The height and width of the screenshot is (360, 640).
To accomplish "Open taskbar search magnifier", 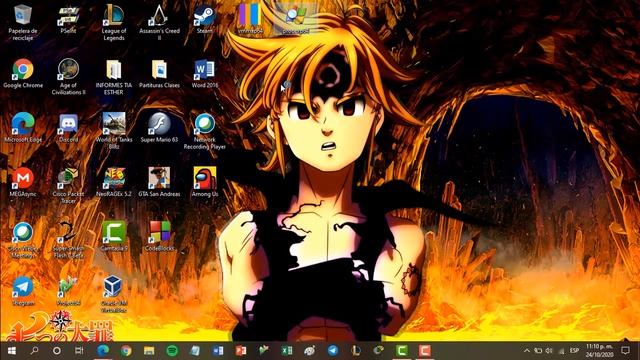I will point(34,351).
